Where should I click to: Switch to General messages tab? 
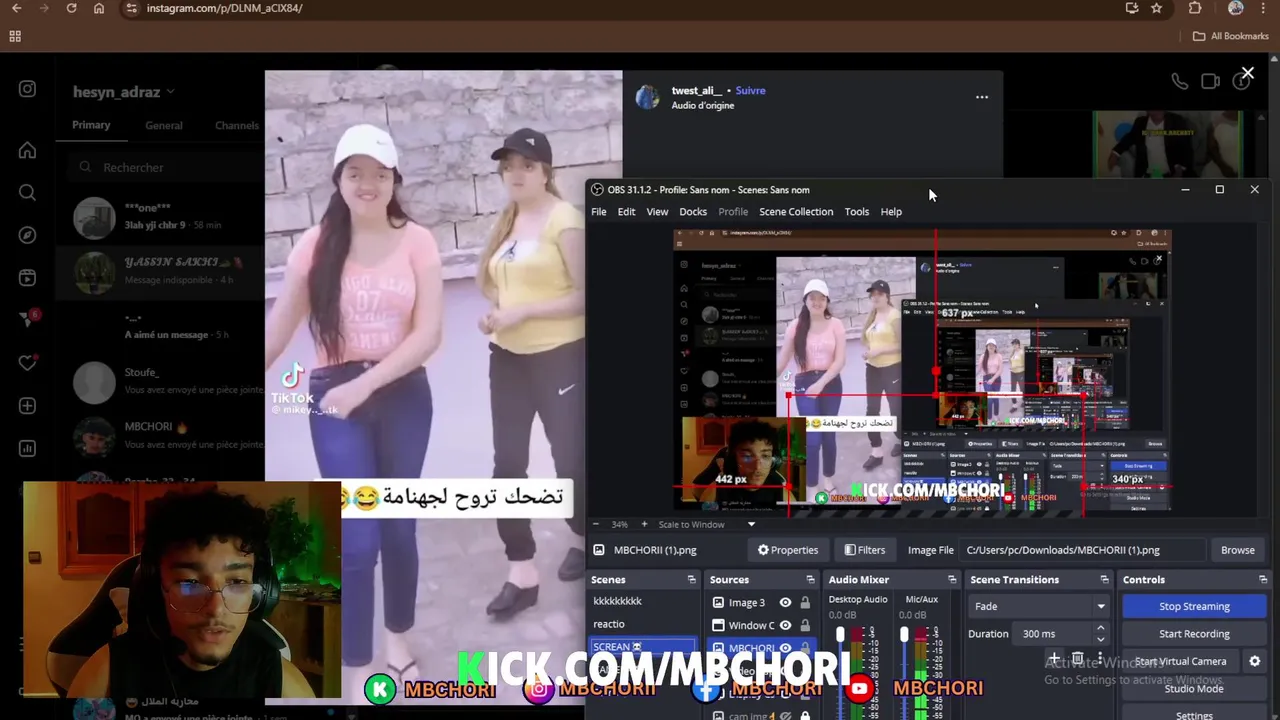(163, 126)
